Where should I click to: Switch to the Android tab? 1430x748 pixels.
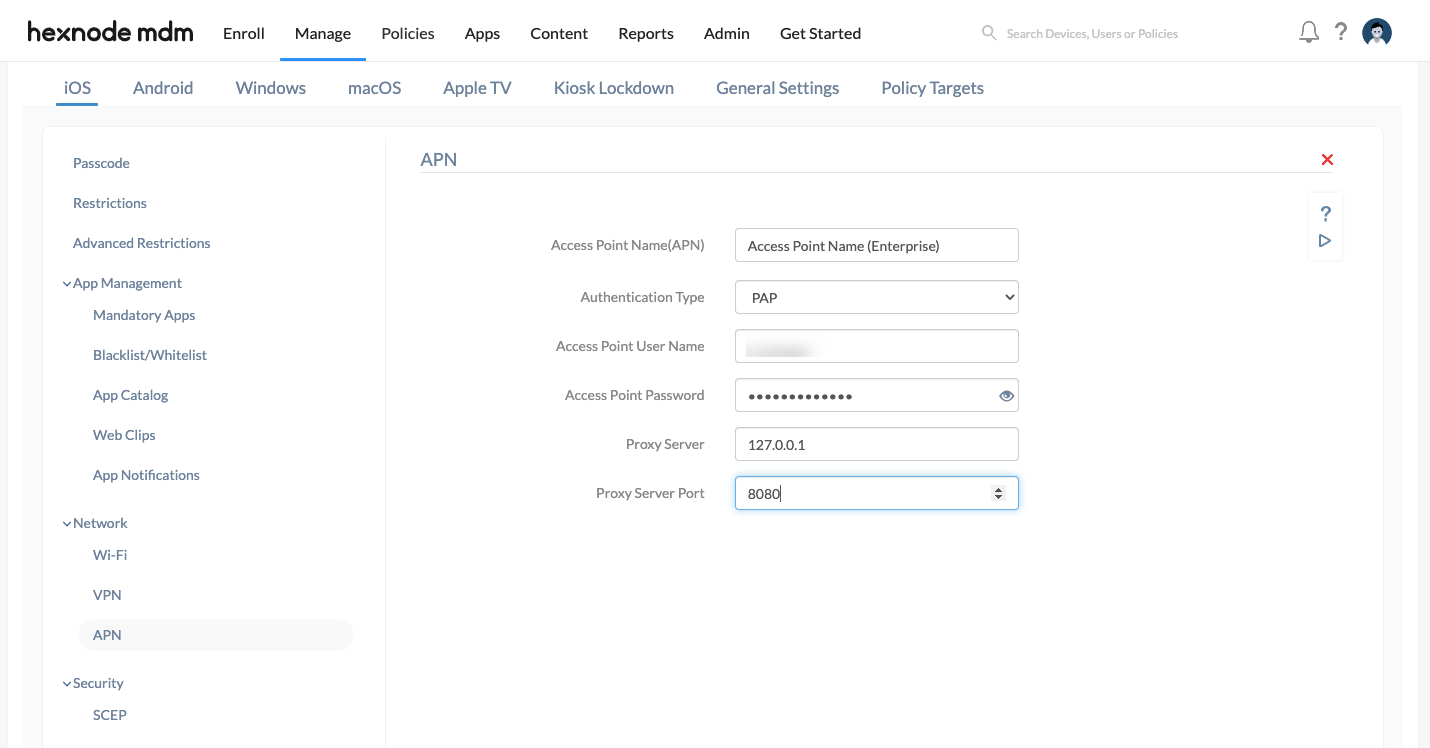(x=163, y=88)
